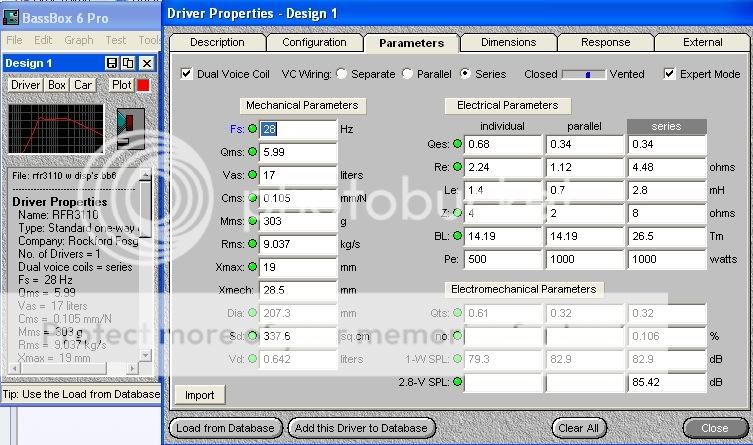
Task: Click scroll-down arrow in driver info panel
Action: [146, 355]
